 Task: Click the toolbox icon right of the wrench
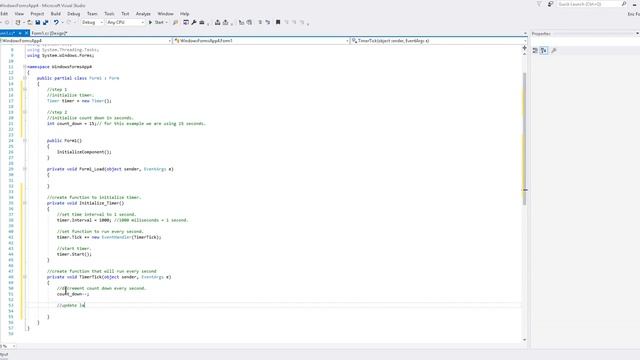[202, 22]
